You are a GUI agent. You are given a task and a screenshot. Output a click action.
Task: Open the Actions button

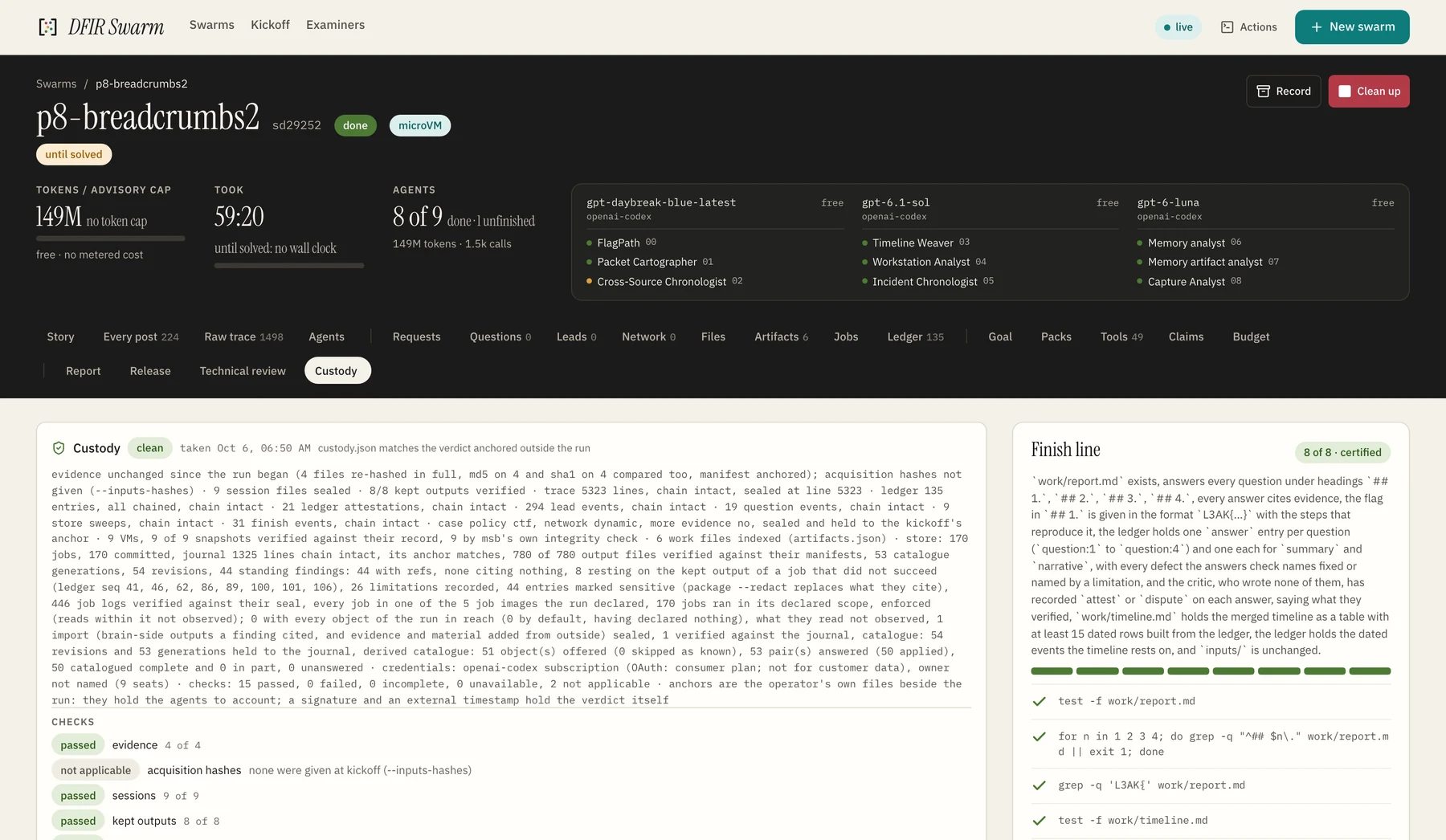click(1249, 27)
